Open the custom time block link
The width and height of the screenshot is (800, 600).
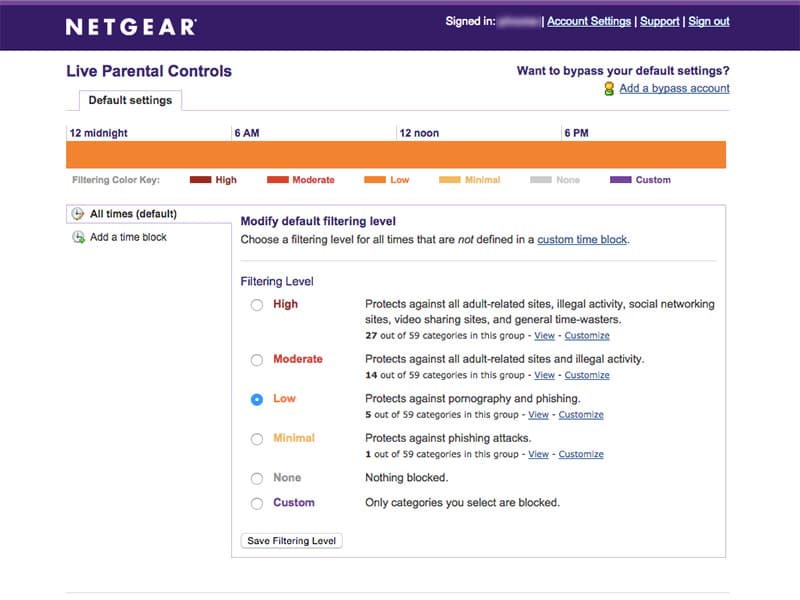click(x=582, y=240)
